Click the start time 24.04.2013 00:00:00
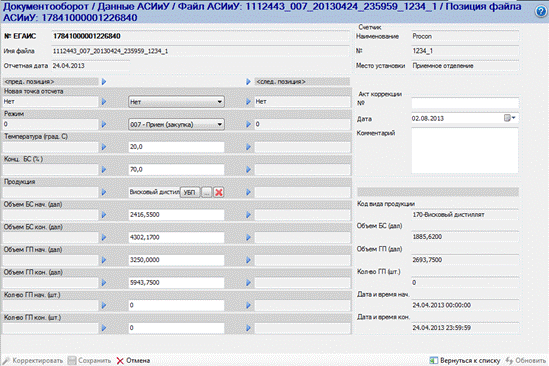549x366 pixels. [442, 305]
